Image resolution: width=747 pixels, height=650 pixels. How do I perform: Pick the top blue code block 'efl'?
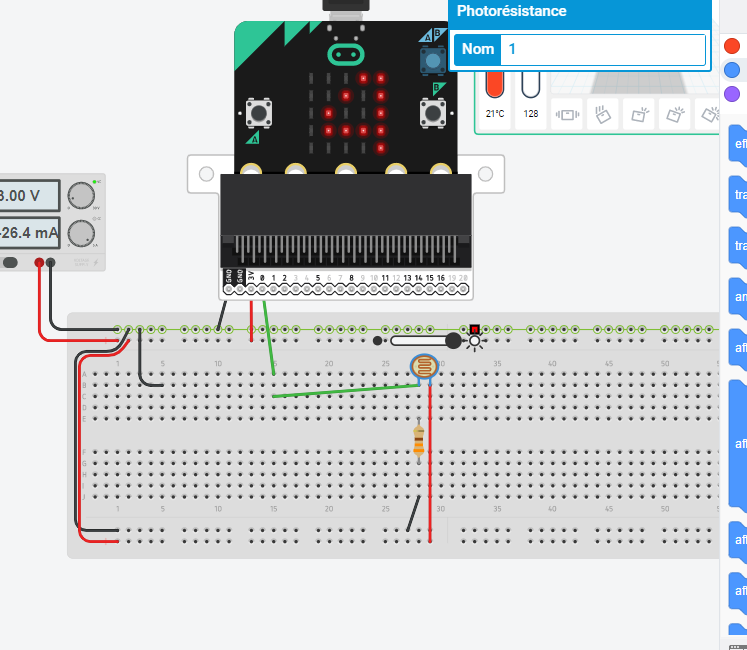point(737,144)
